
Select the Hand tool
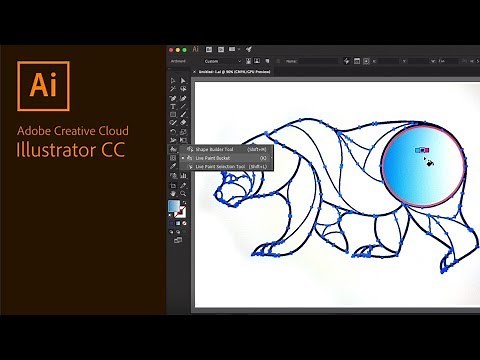coord(173,193)
